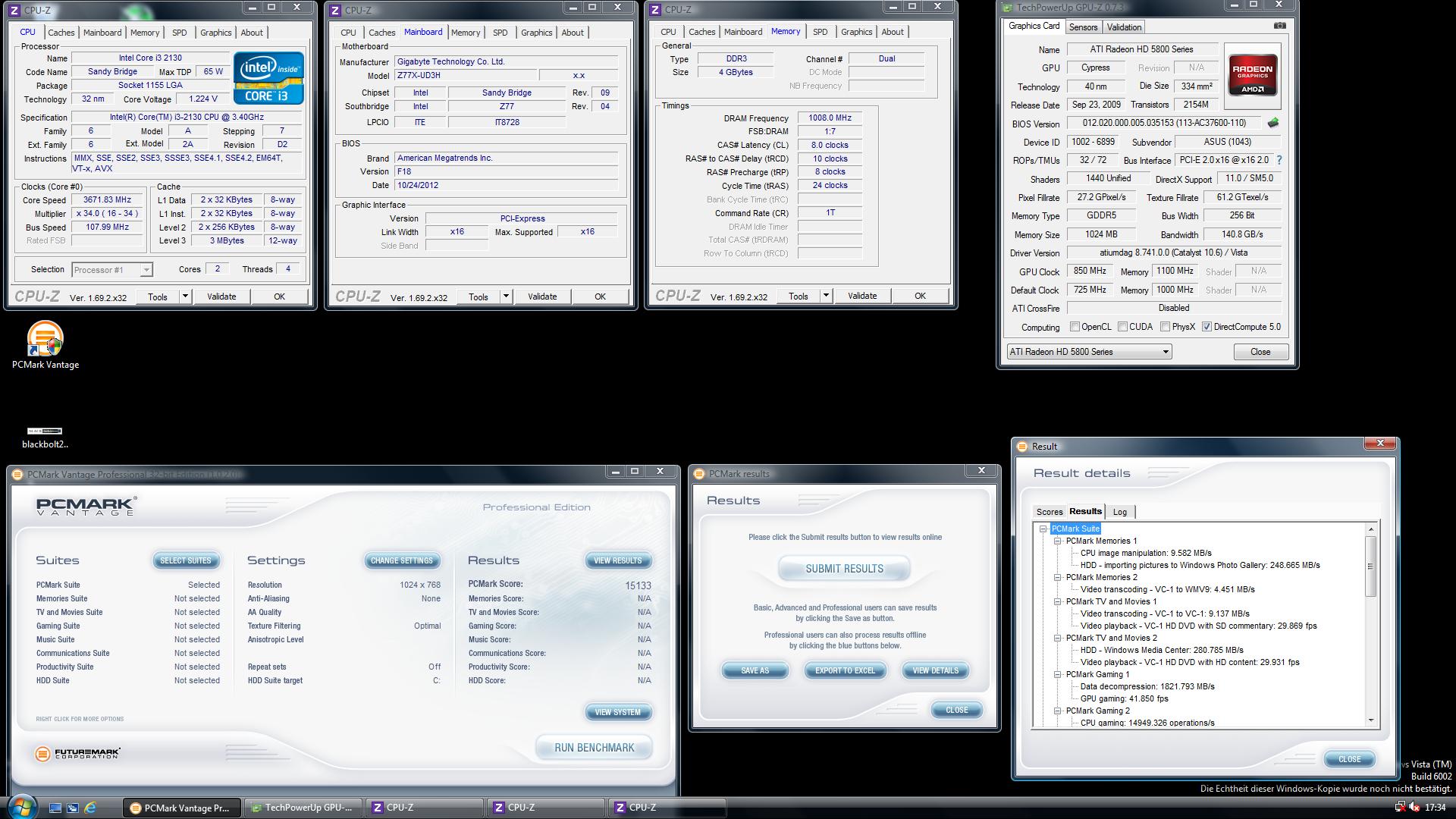The width and height of the screenshot is (1456, 819).
Task: Click the Change Settings button
Action: tap(402, 561)
